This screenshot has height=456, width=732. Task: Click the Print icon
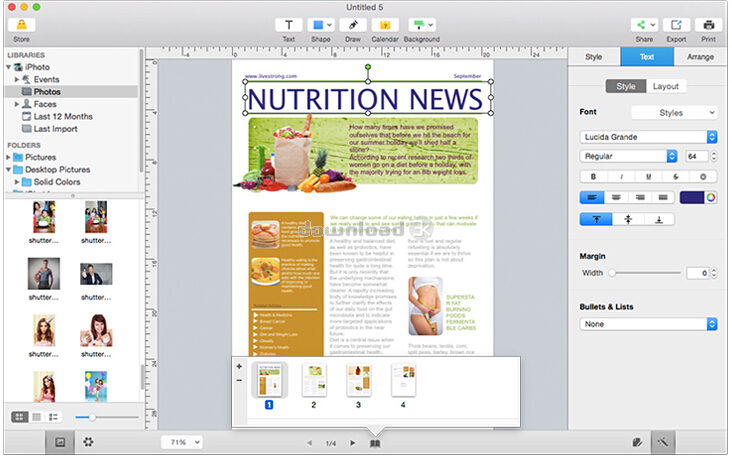coord(709,25)
